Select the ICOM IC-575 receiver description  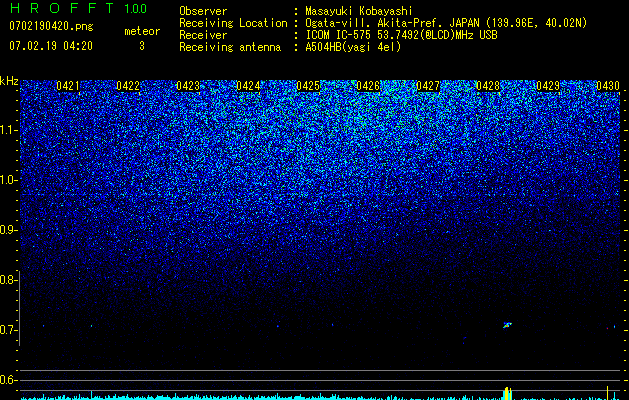pyautogui.click(x=401, y=35)
